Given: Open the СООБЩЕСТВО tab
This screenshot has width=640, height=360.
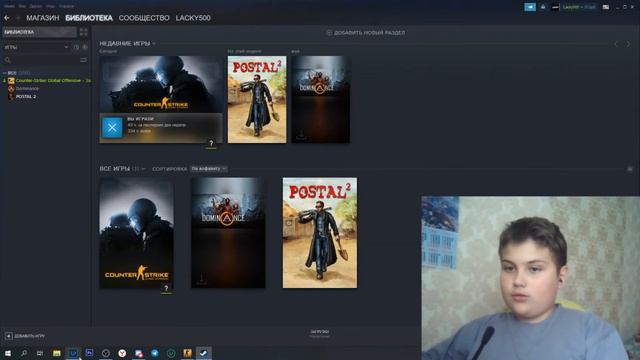Looking at the screenshot, I should point(144,18).
